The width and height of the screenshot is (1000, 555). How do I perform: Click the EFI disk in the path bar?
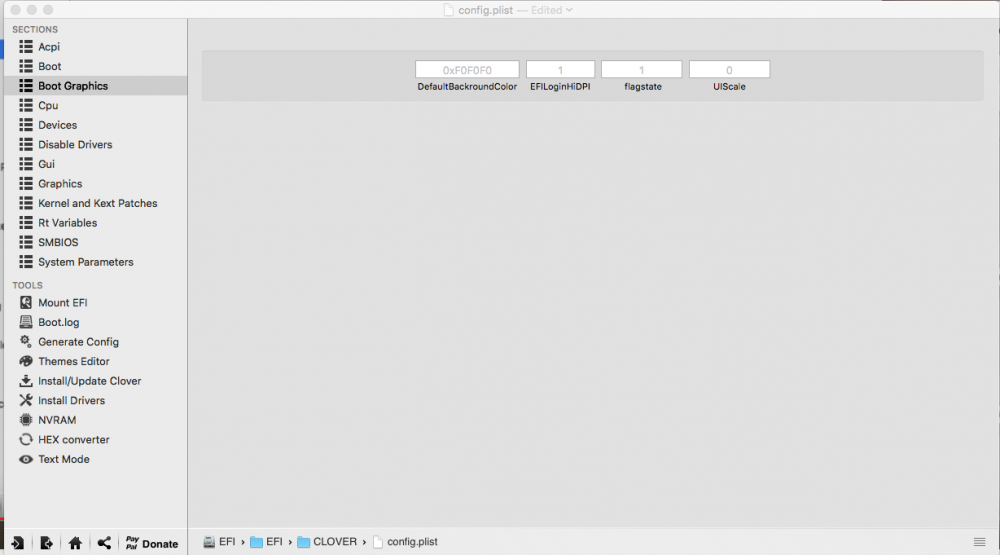tap(219, 542)
